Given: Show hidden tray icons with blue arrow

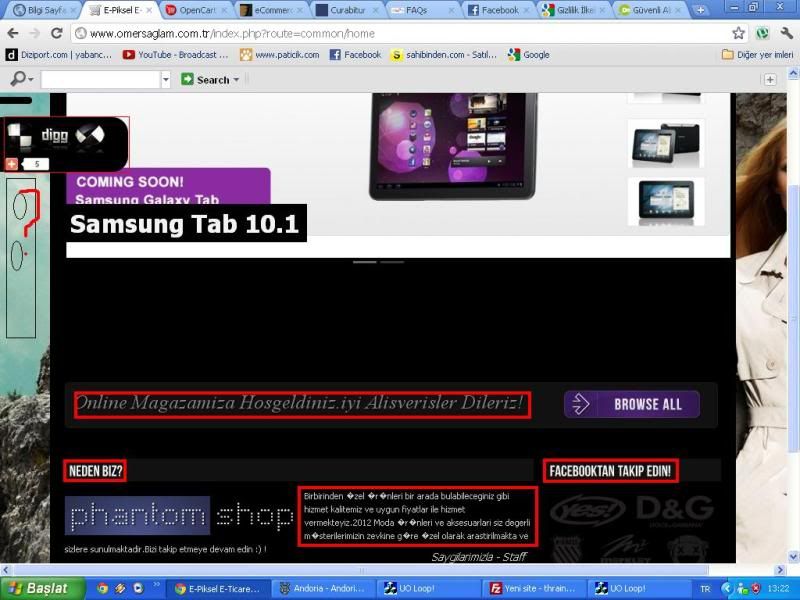Looking at the screenshot, I should (x=727, y=588).
